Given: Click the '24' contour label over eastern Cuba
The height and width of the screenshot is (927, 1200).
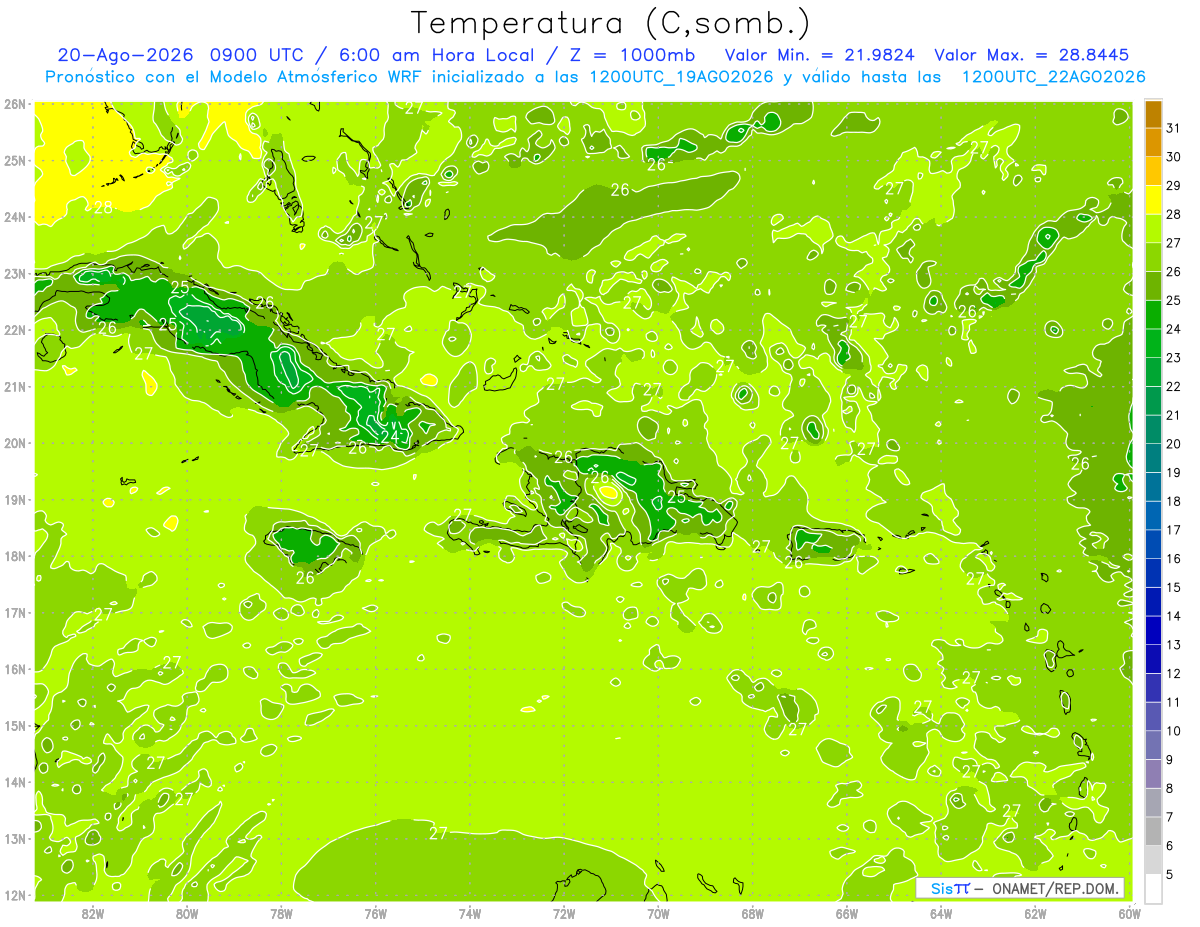Looking at the screenshot, I should pyautogui.click(x=391, y=436).
